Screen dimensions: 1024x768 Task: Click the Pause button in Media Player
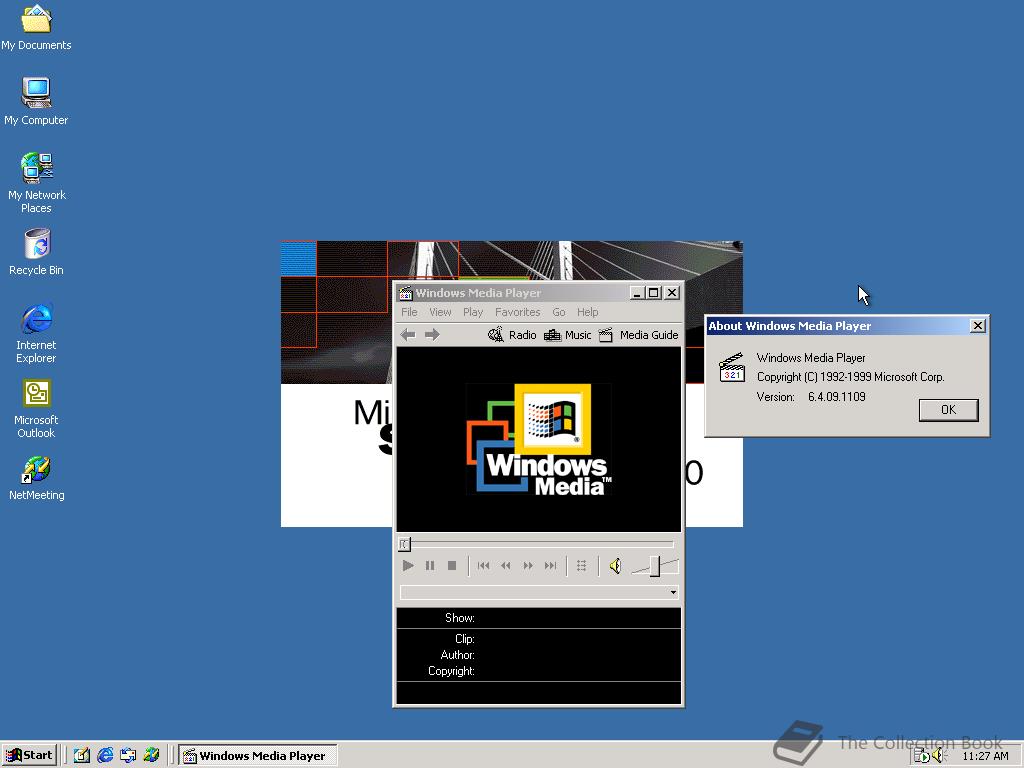pos(430,566)
